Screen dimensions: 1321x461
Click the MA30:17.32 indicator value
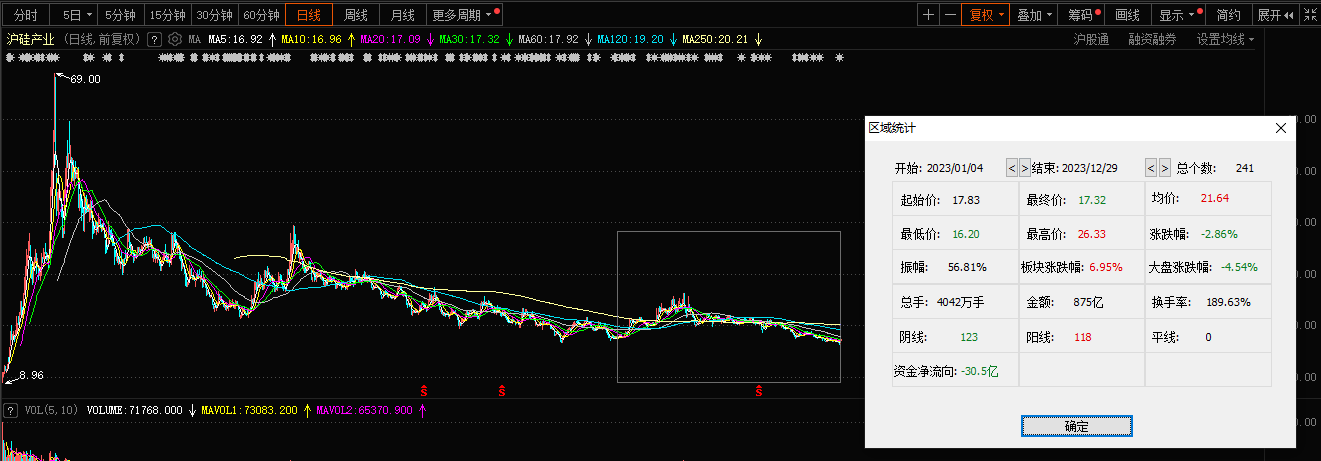(x=469, y=39)
